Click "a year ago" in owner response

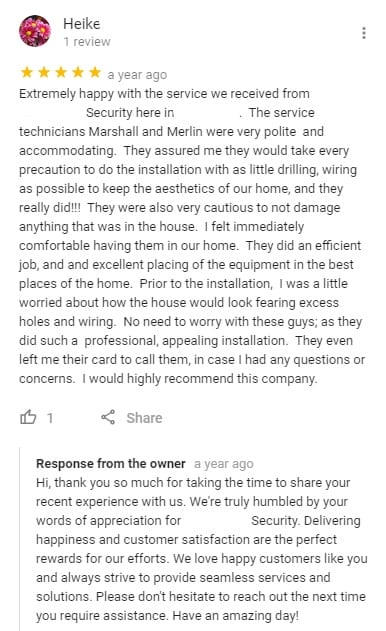point(224,464)
